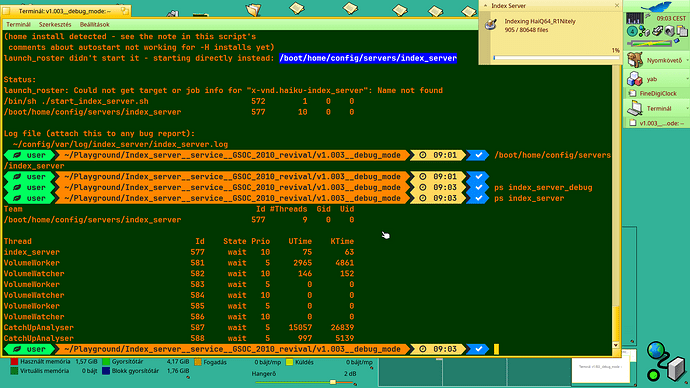Image resolution: width=690 pixels, height=388 pixels.
Task: Open the Szerkesztés menu
Action: [x=55, y=25]
